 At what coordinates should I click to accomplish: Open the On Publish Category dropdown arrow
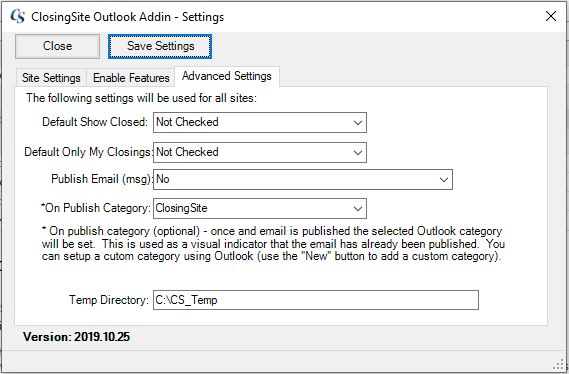click(x=358, y=209)
